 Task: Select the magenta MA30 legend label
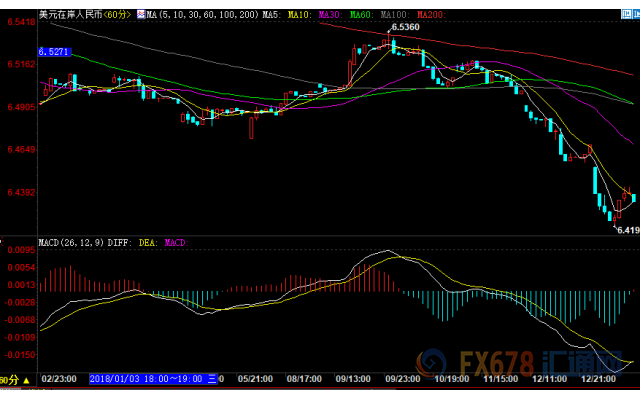330,15
